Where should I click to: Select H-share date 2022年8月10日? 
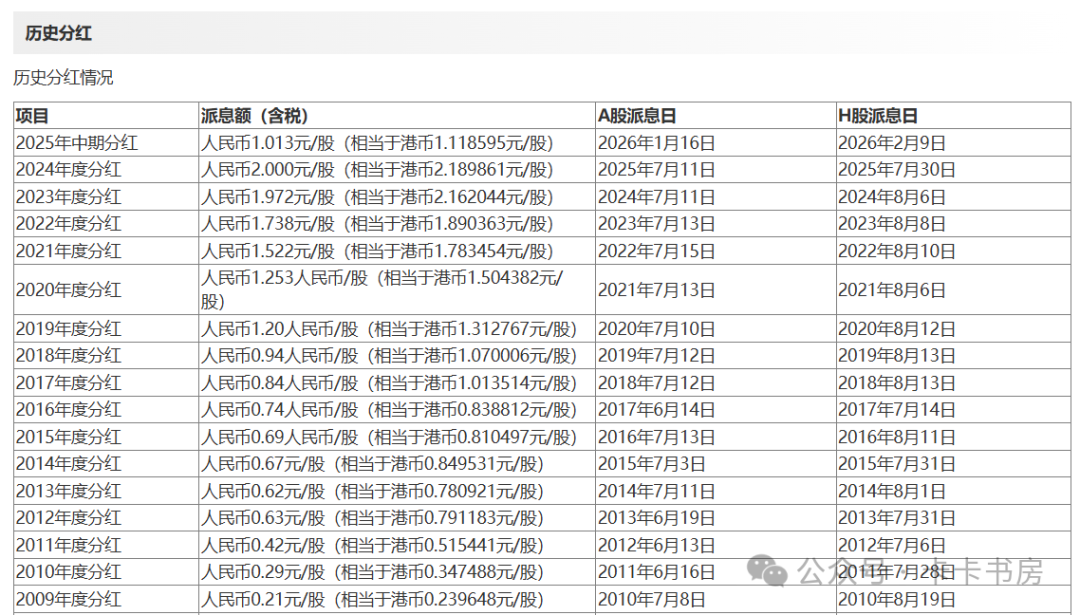[897, 251]
